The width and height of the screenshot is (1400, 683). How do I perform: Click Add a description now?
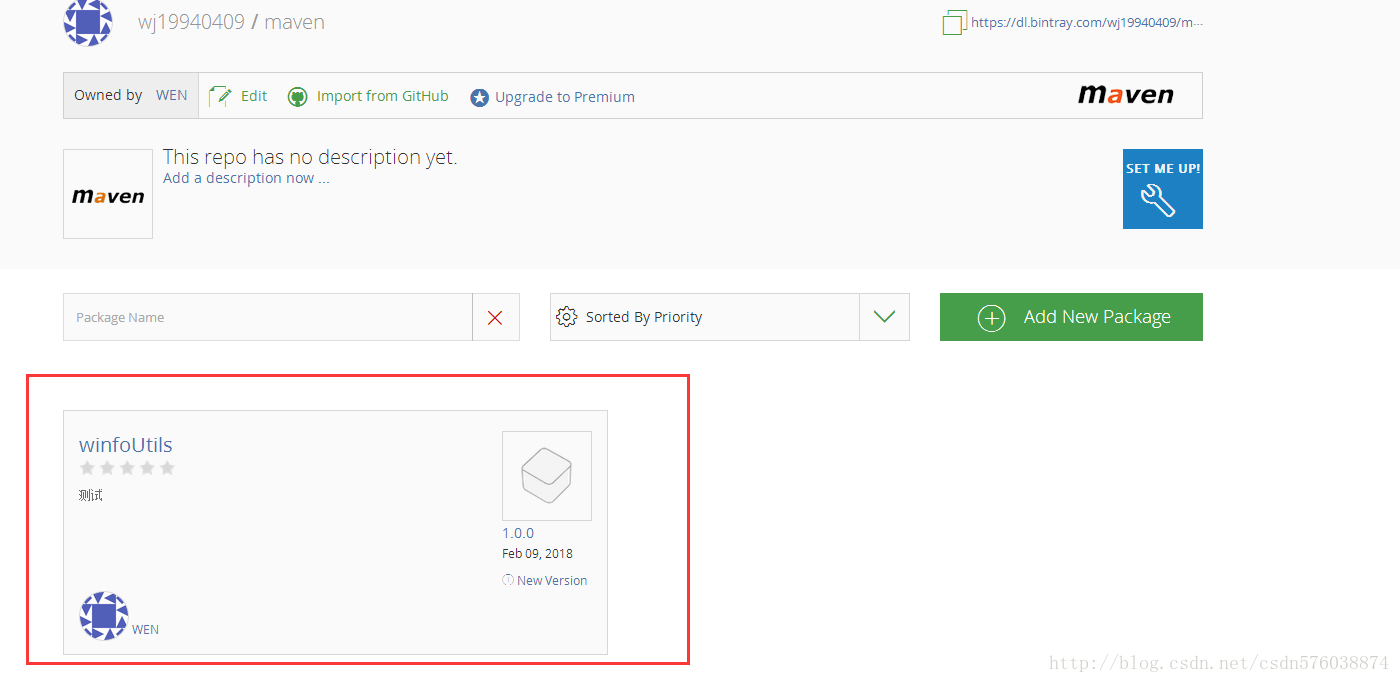(246, 178)
